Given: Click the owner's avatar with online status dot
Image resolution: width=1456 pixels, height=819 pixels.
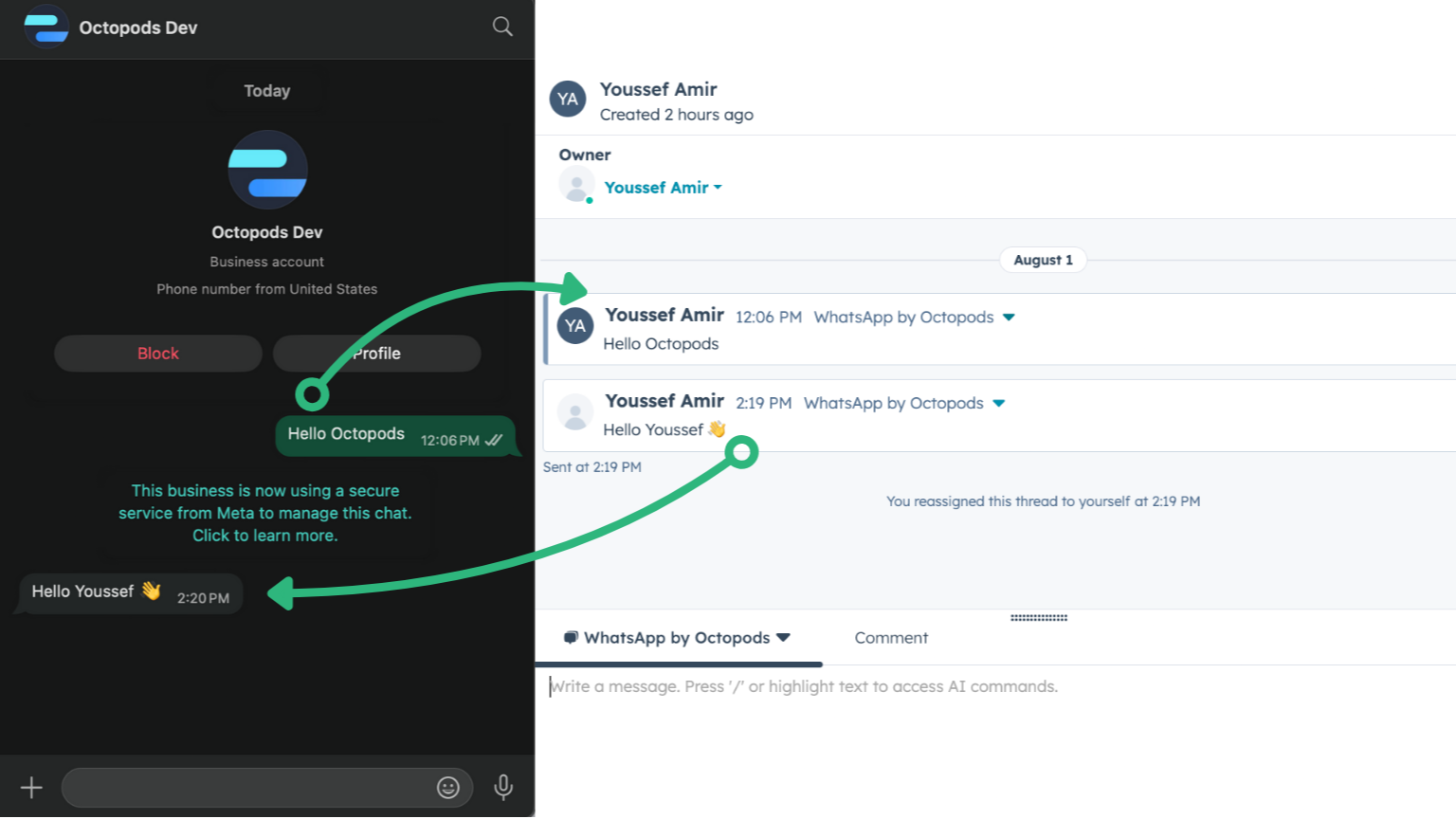Looking at the screenshot, I should (x=577, y=185).
